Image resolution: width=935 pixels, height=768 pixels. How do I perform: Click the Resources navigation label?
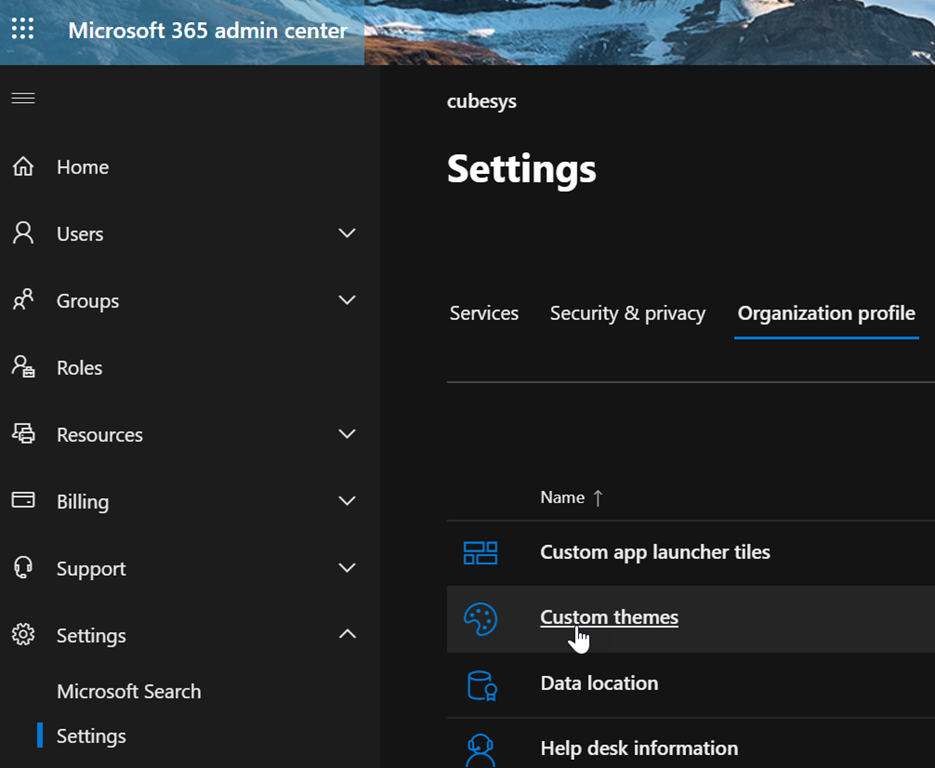tap(100, 435)
